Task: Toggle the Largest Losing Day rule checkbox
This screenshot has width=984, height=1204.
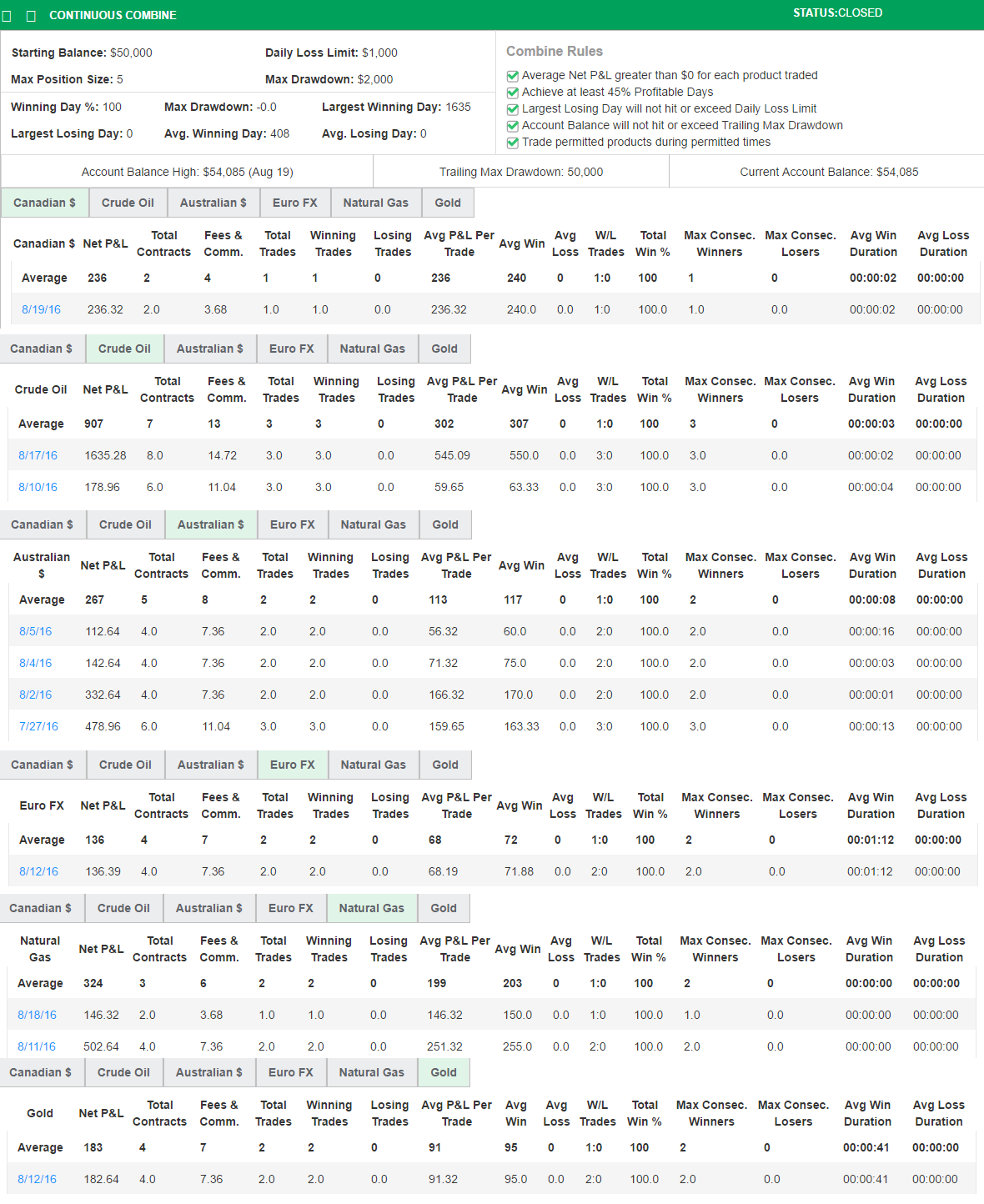Action: coord(512,108)
